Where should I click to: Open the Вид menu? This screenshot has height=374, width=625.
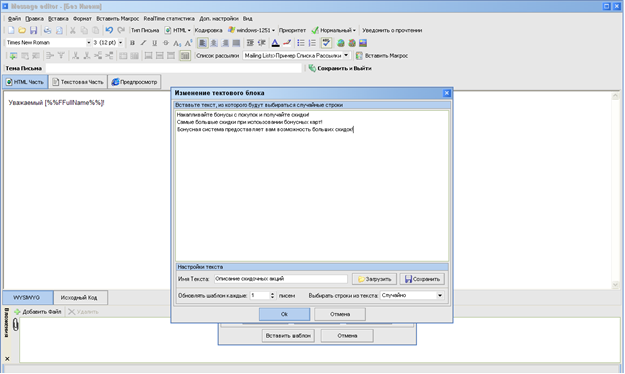(248, 19)
